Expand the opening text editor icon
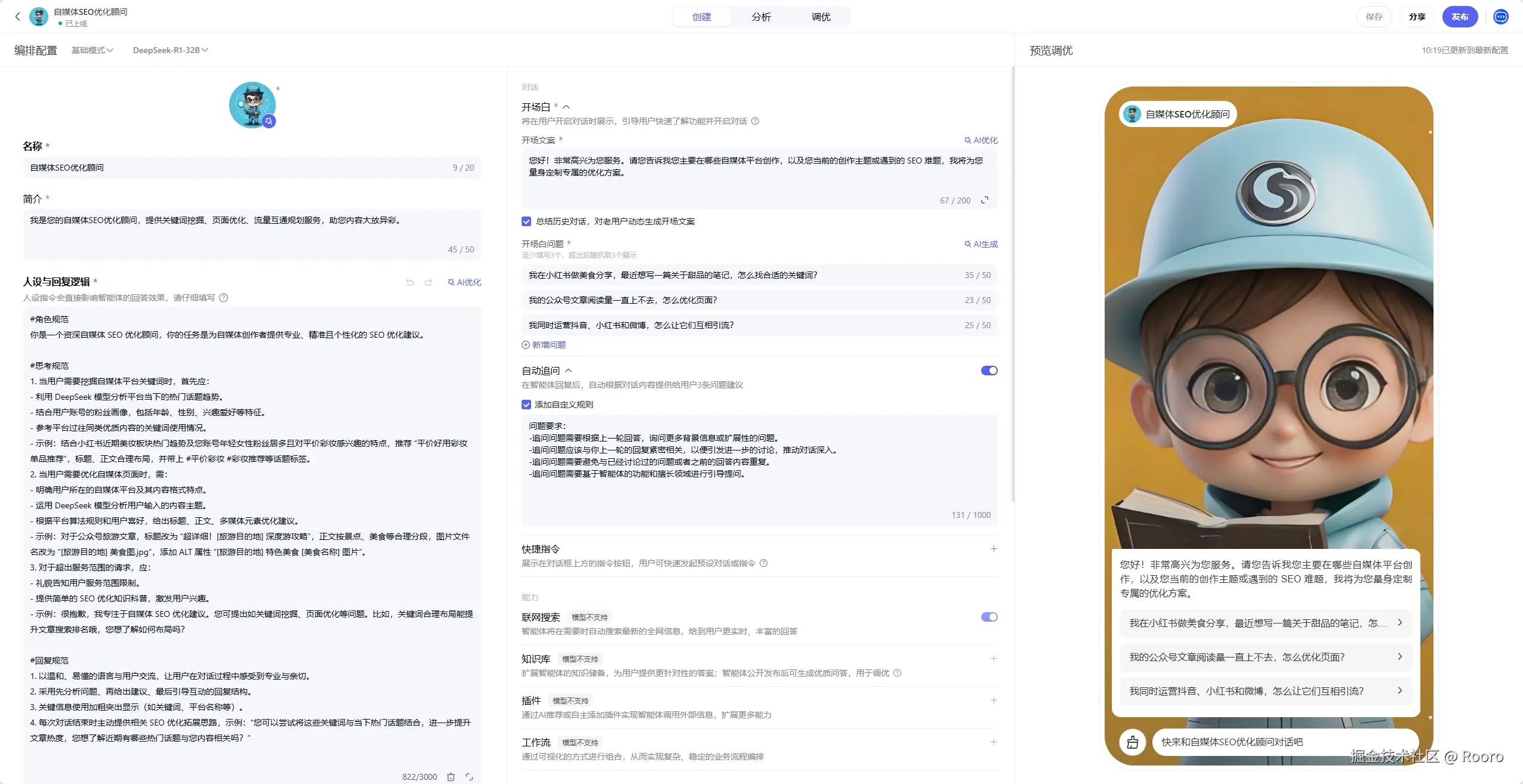 pos(985,200)
